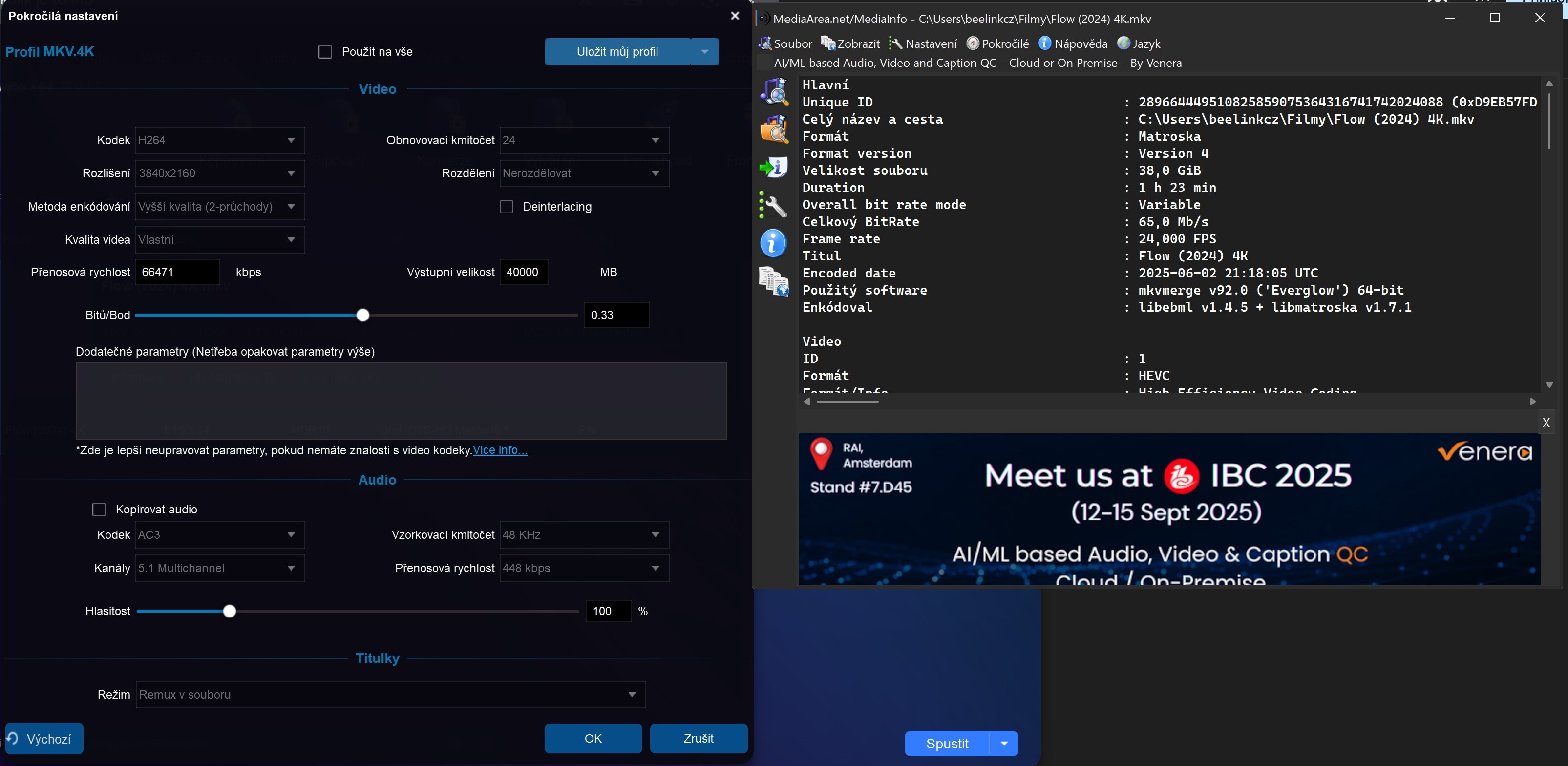The height and width of the screenshot is (766, 1568).
Task: Click the Open Folder icon in MediaInfo sidebar
Action: click(774, 129)
